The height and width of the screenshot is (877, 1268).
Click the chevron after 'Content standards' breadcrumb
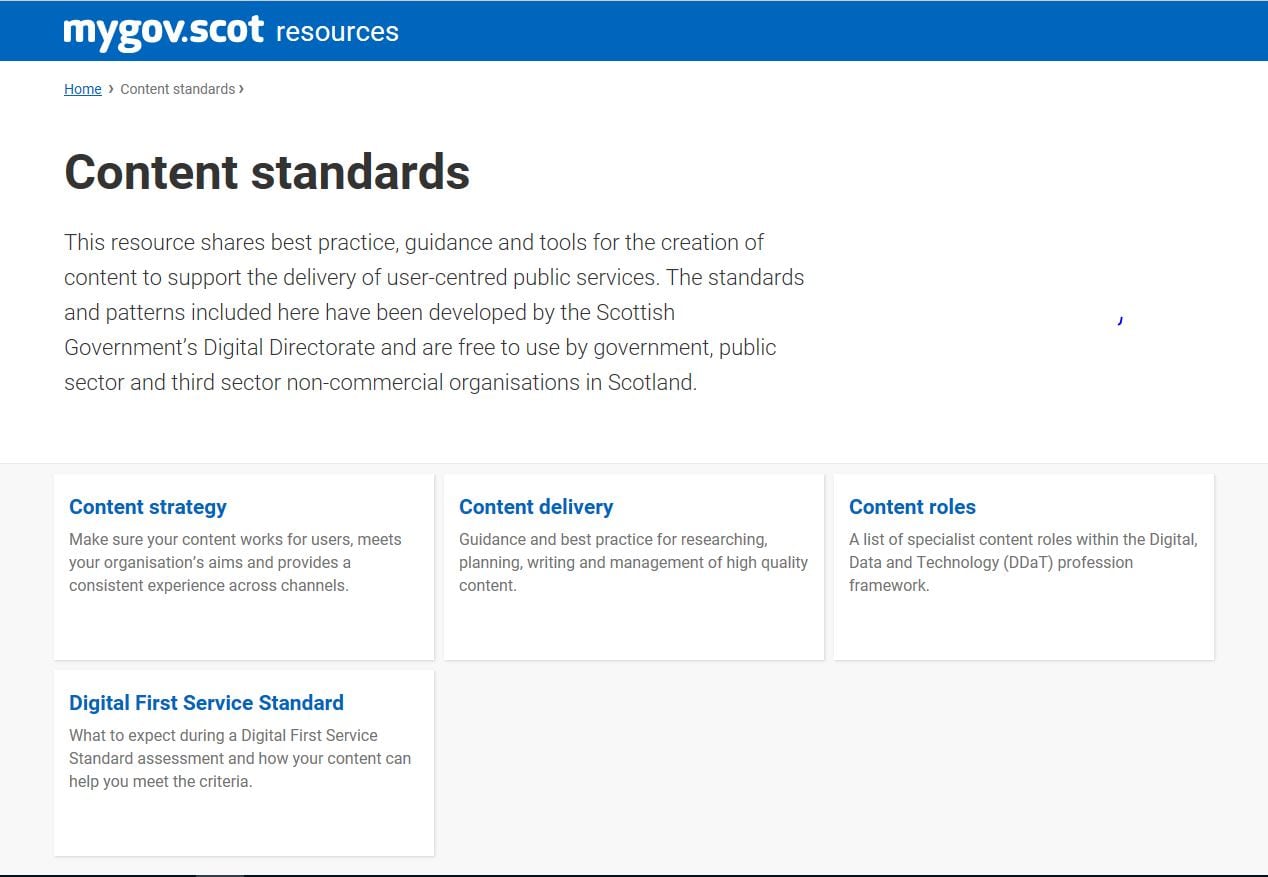(241, 89)
